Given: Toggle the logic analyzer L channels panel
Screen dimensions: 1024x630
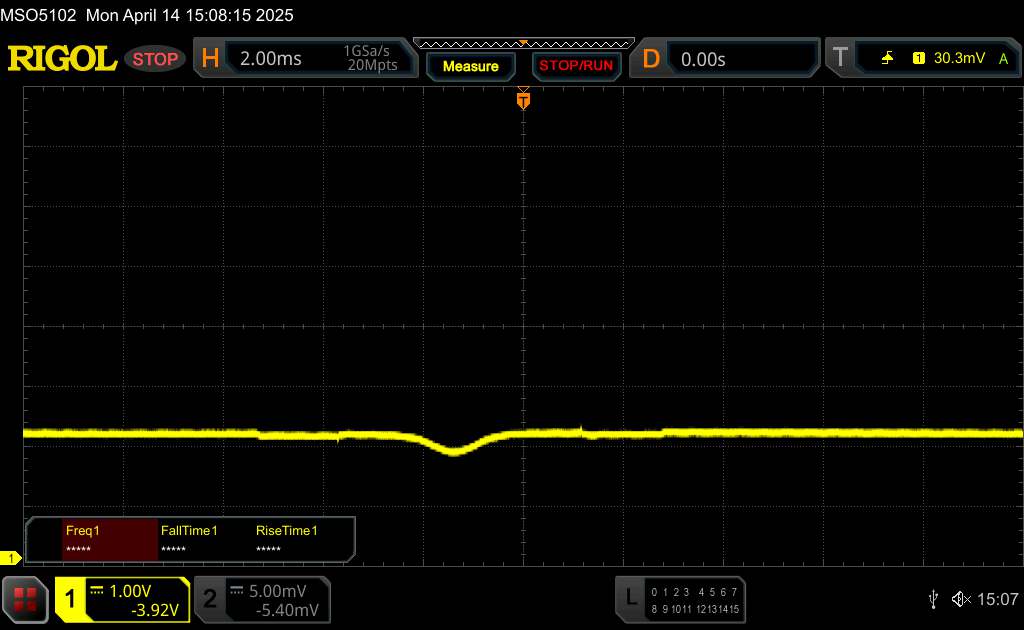Looking at the screenshot, I should coord(631,597).
